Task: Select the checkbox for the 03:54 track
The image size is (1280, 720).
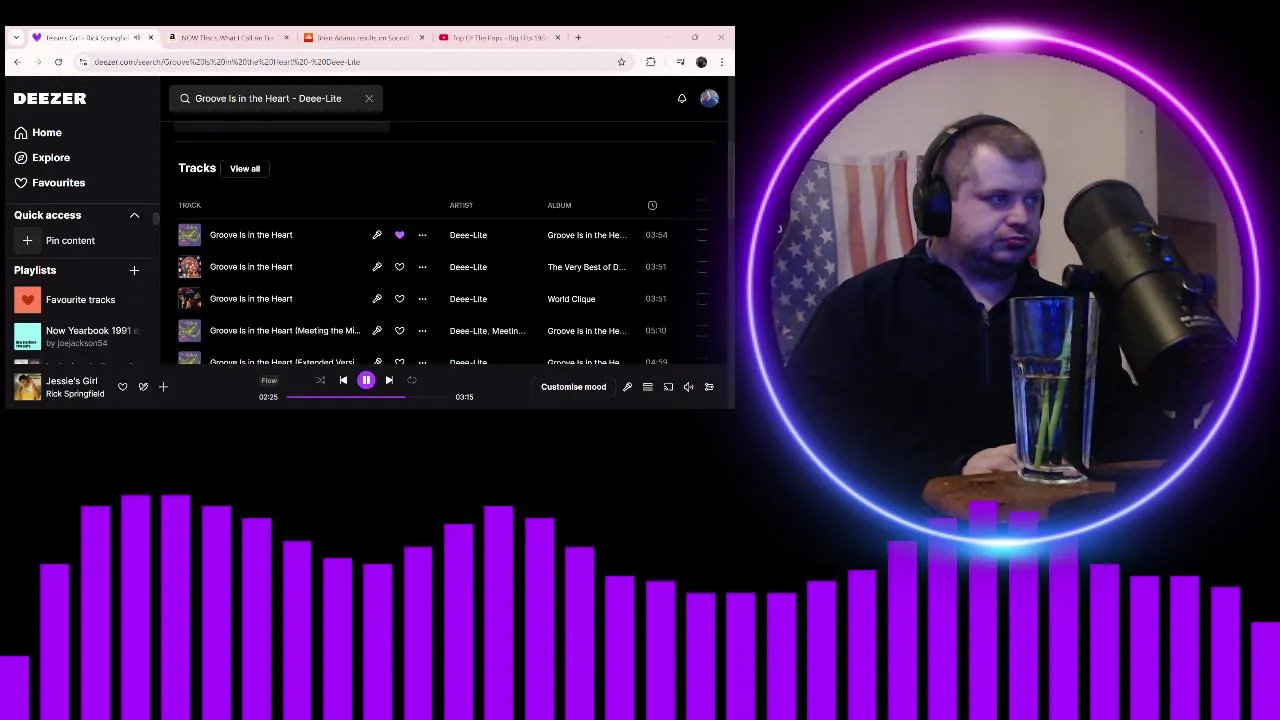Action: [x=702, y=235]
